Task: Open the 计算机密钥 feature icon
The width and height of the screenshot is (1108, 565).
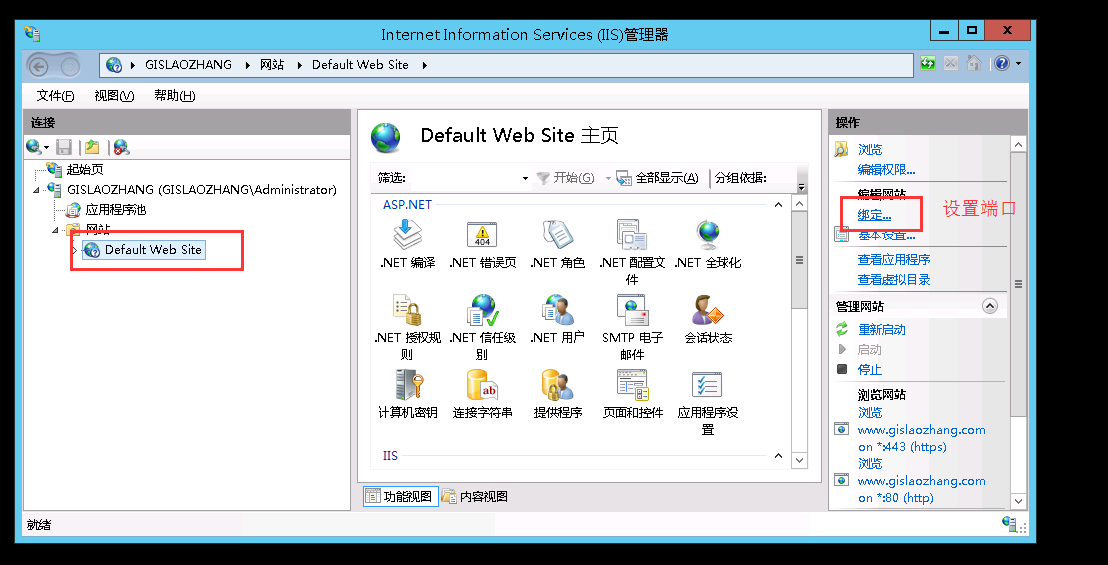Action: tap(407, 385)
